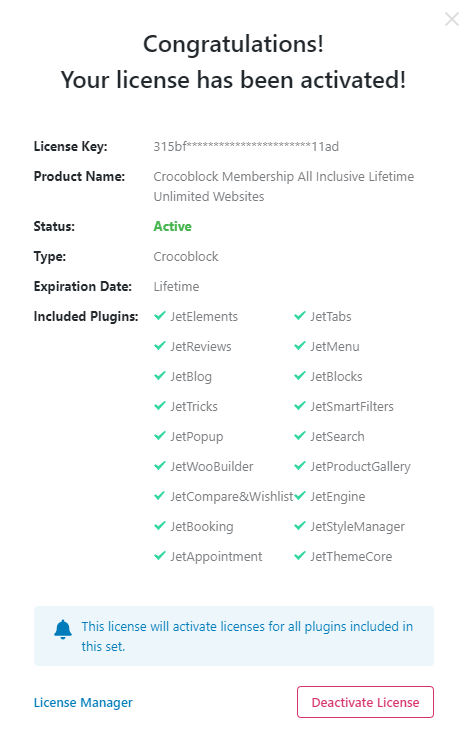Viewport: 471px width, 753px height.
Task: Click the checkmark next to JetReviews
Action: pos(160,346)
